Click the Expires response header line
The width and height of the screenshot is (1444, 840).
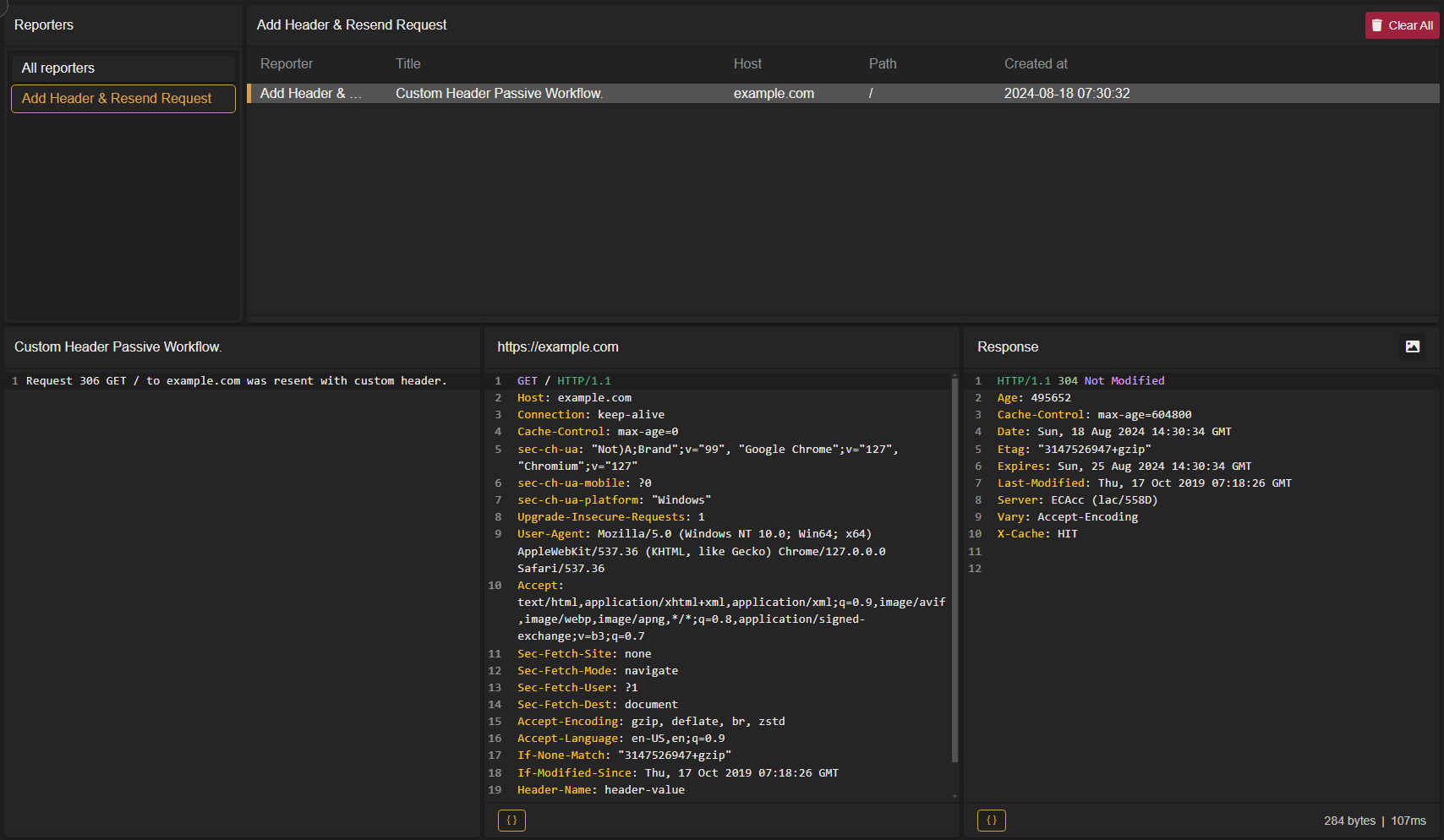(x=1124, y=466)
